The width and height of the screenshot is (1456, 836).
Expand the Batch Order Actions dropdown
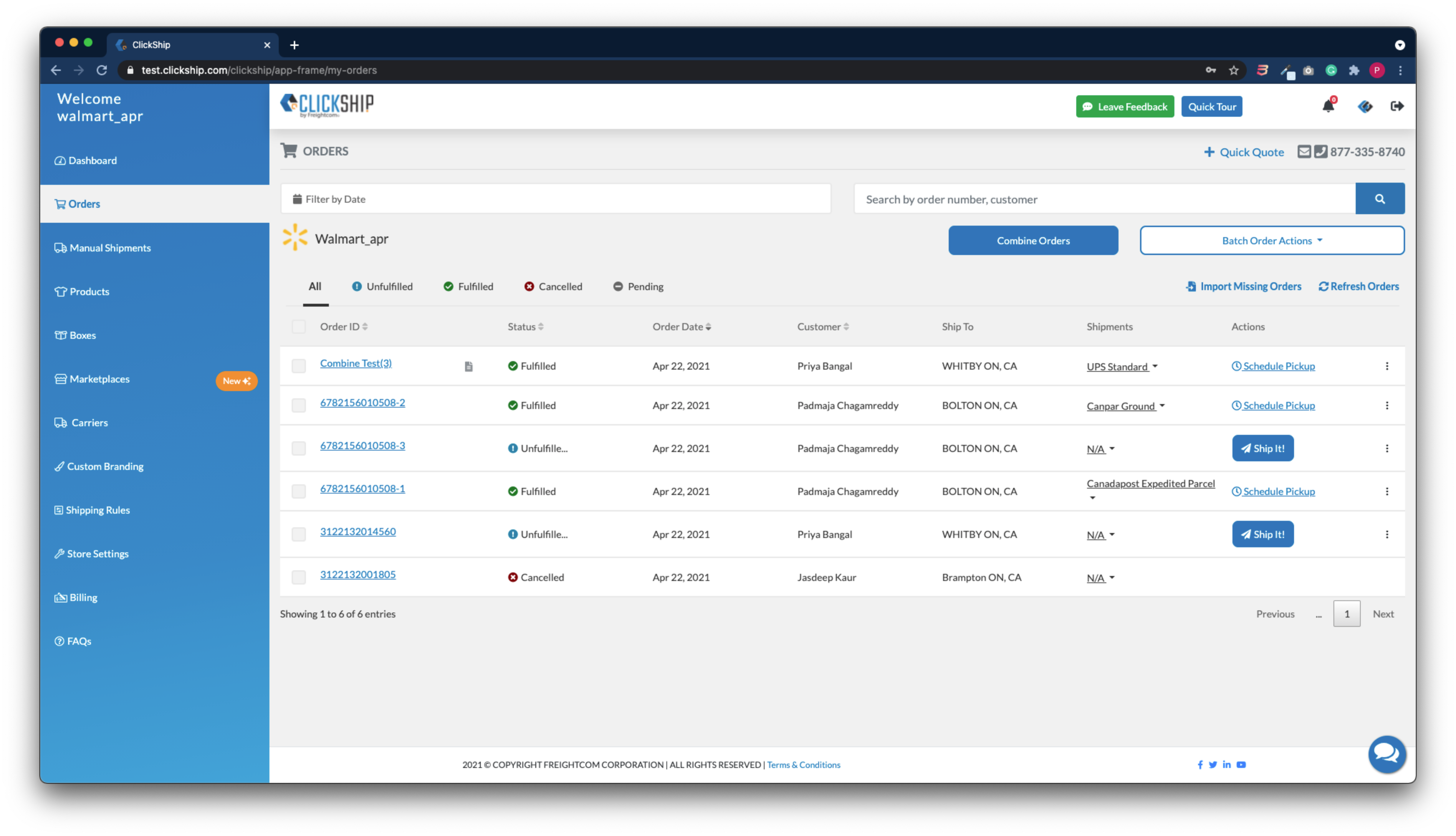click(x=1272, y=241)
